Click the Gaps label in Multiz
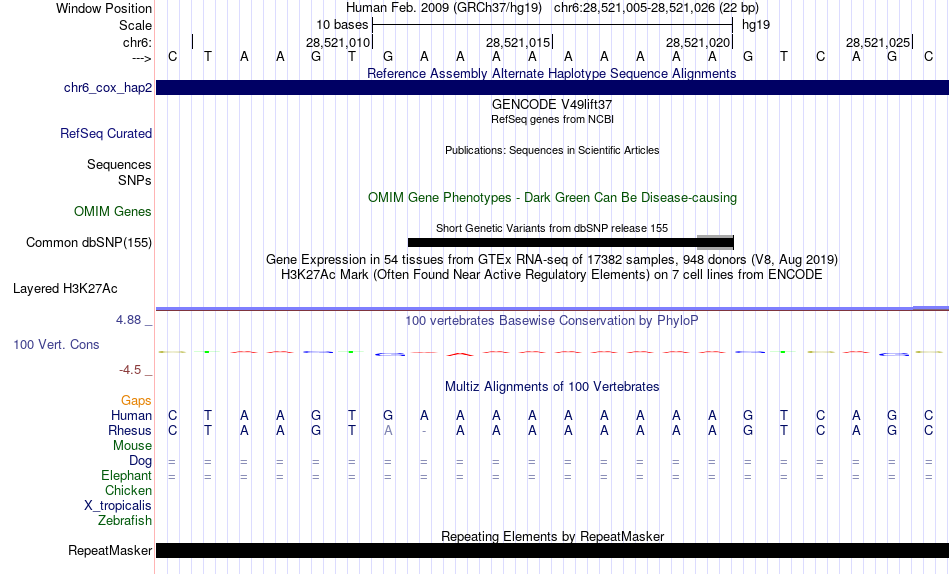The image size is (950, 574). tap(136, 401)
